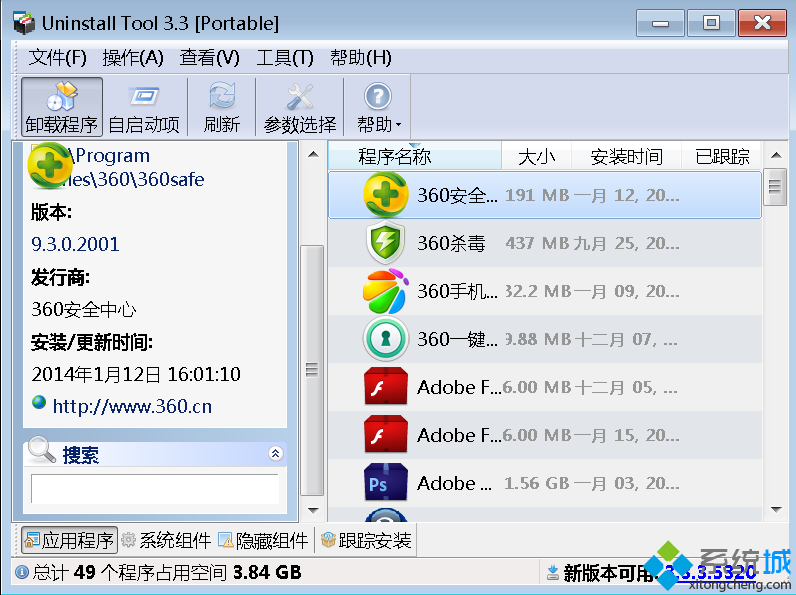Click the left panel scrollbar down arrow
This screenshot has height=595, width=796.
(x=313, y=510)
